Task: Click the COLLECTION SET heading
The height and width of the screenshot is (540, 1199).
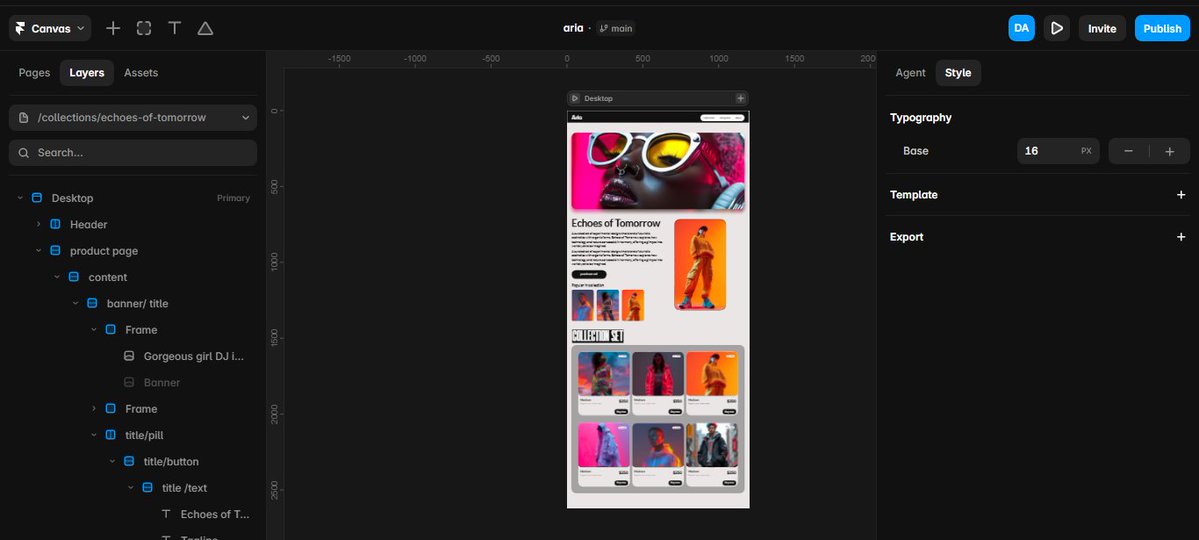Action: 598,336
